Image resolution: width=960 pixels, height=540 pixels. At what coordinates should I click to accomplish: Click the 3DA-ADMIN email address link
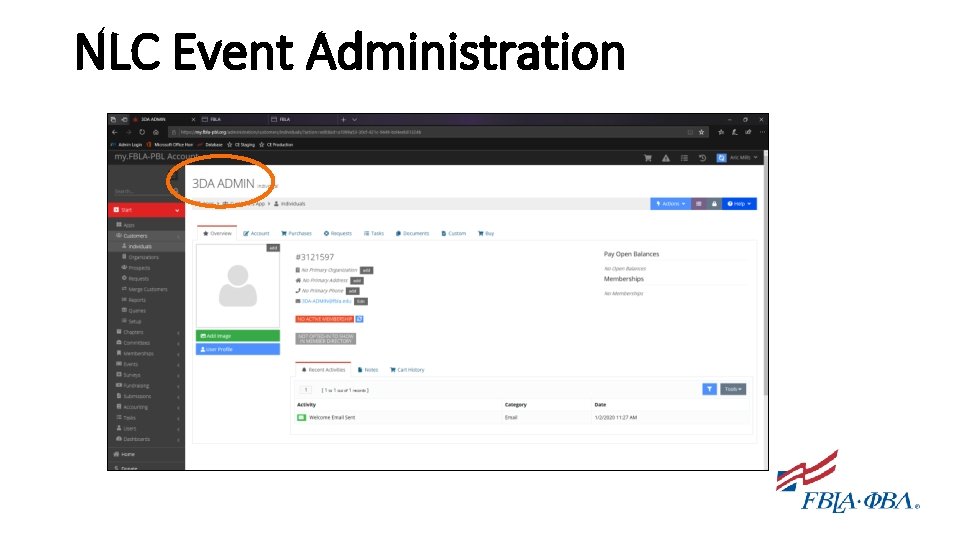(x=326, y=301)
